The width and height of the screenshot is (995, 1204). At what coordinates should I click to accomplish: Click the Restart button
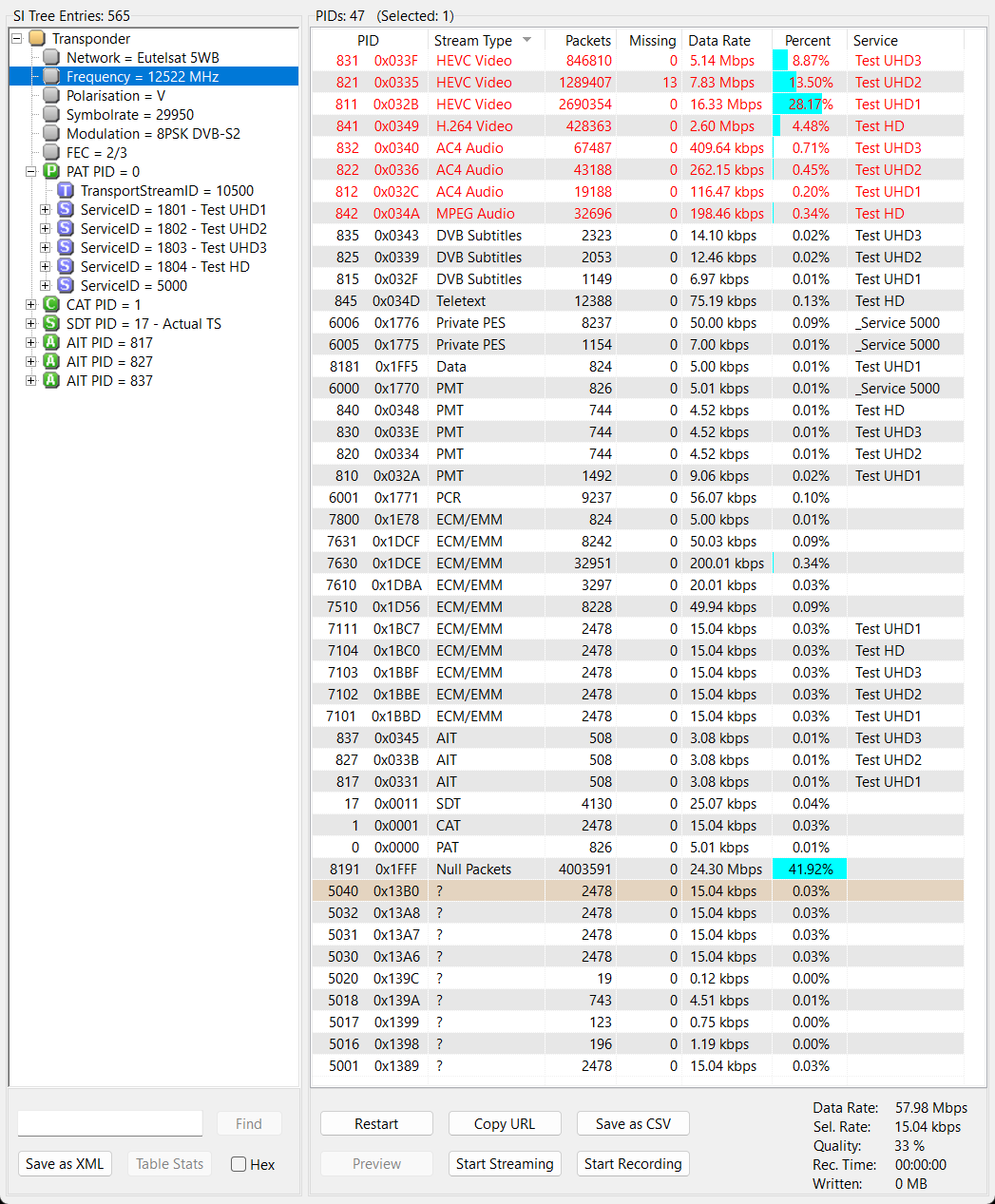376,1123
